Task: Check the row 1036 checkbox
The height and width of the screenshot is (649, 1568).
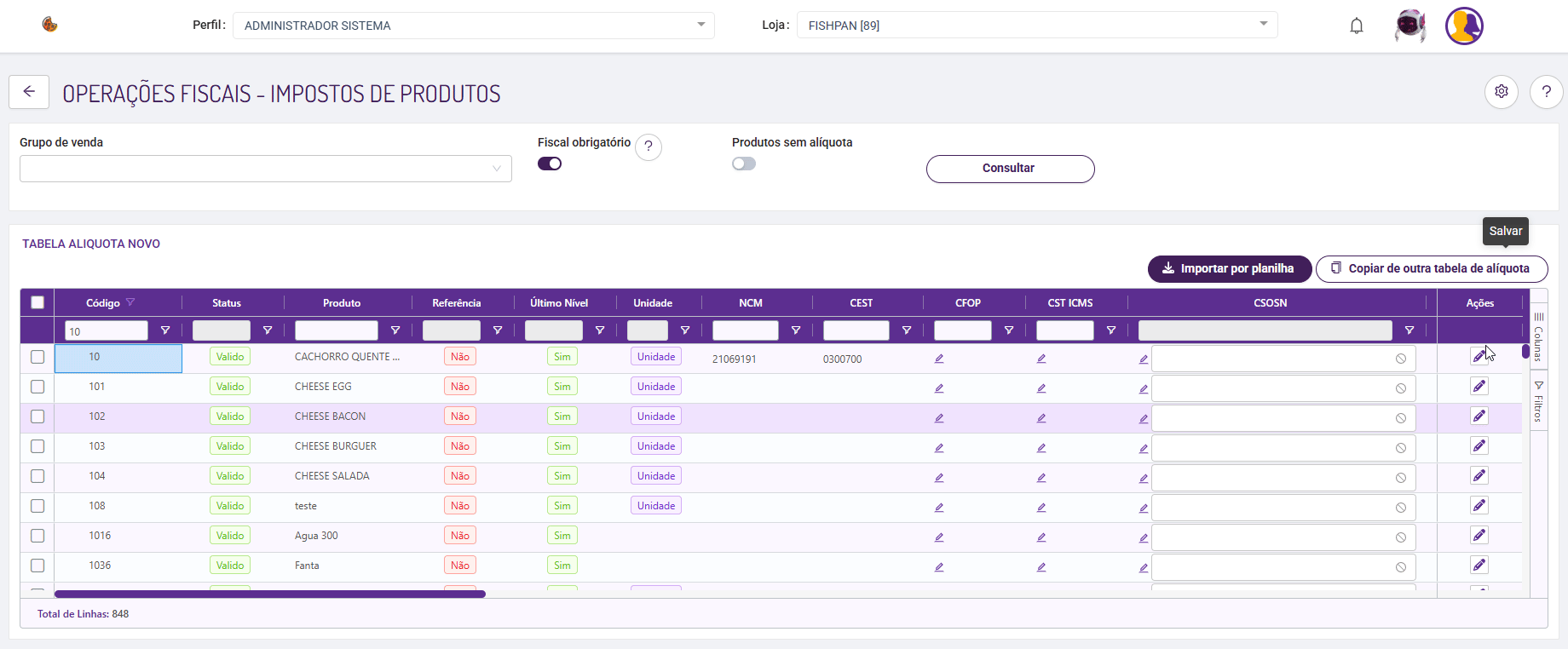Action: 37,566
